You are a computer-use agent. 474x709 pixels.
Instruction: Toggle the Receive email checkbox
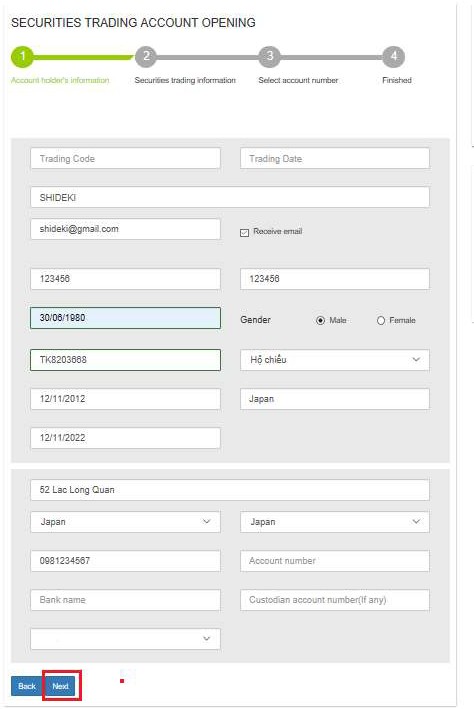(x=244, y=232)
